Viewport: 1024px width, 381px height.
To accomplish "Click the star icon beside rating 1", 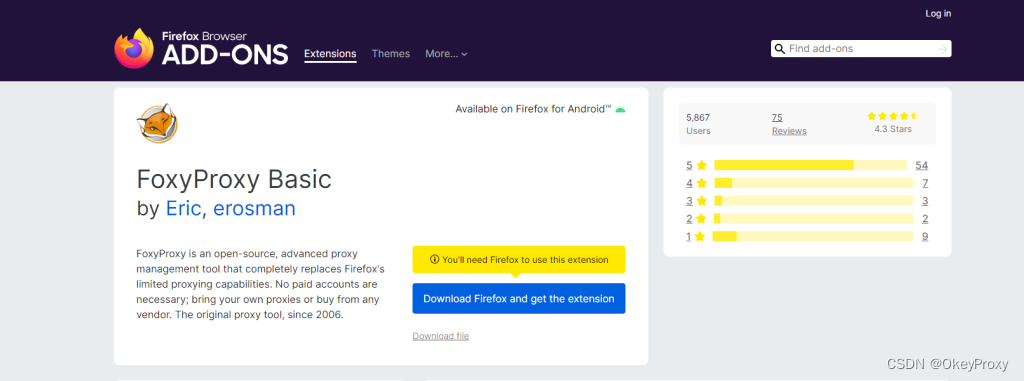I will click(700, 236).
